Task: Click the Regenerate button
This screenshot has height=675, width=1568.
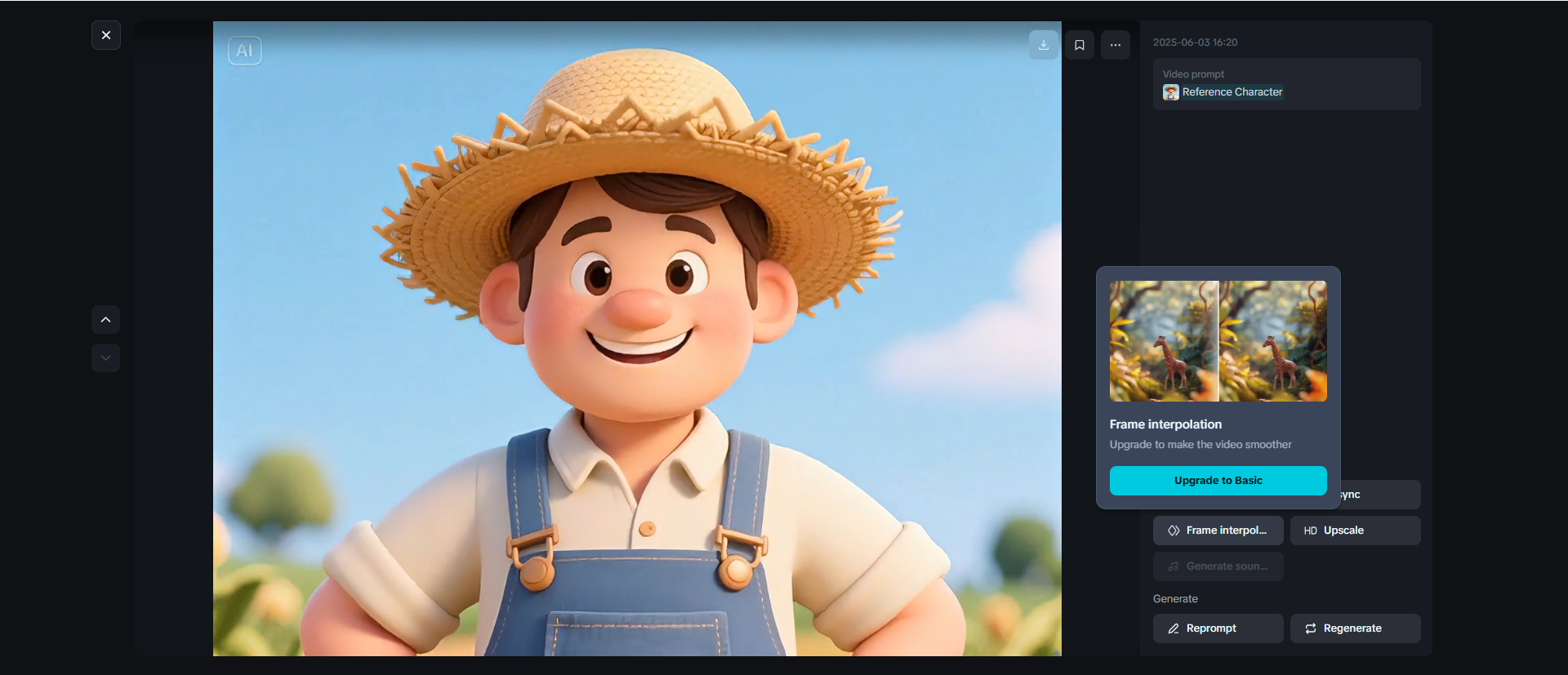Action: (1356, 628)
